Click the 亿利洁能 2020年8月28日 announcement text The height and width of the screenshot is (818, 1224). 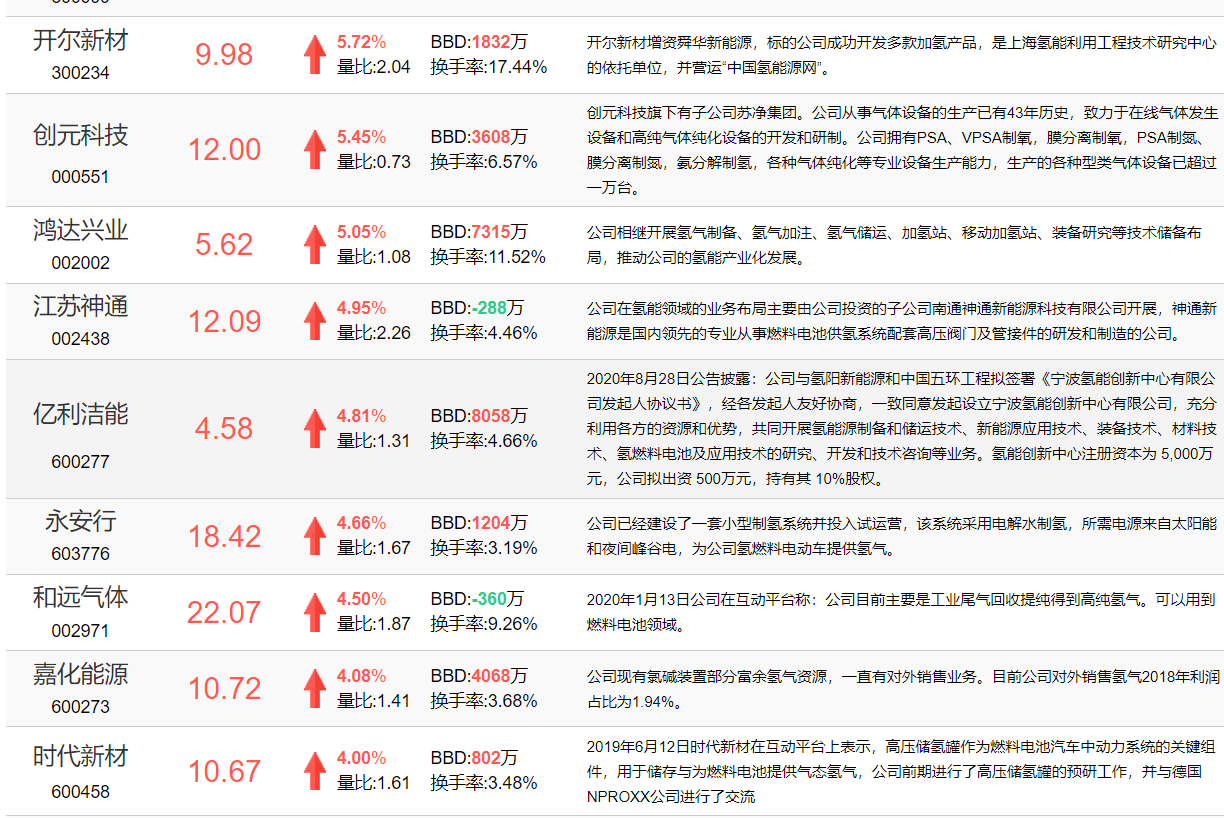[x=902, y=429]
